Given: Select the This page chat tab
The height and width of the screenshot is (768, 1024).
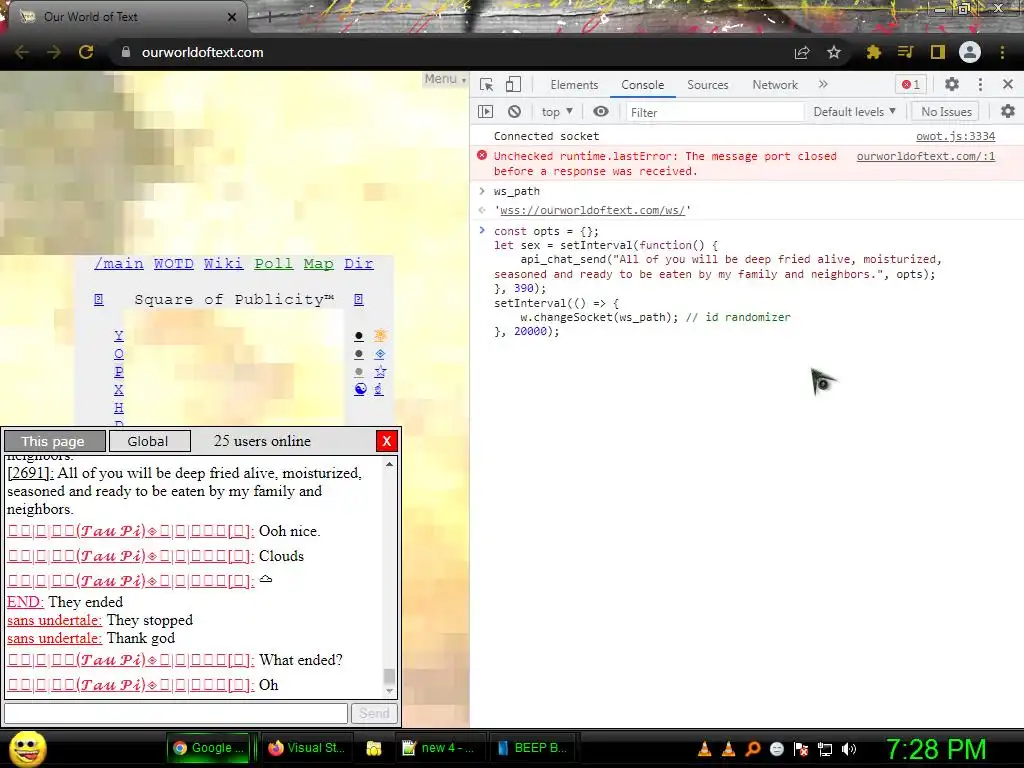Looking at the screenshot, I should pyautogui.click(x=54, y=441).
